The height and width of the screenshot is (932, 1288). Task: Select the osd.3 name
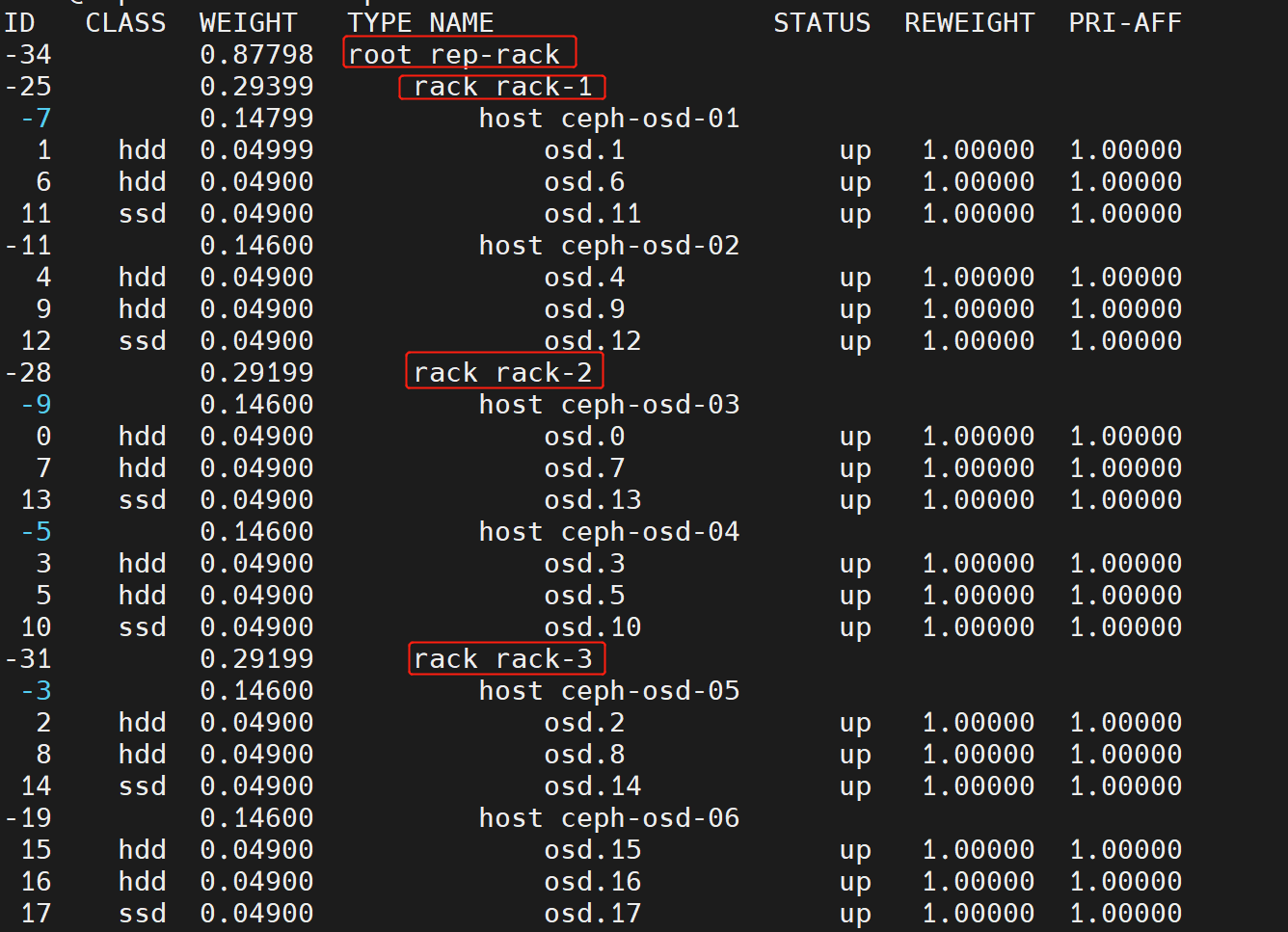584,564
